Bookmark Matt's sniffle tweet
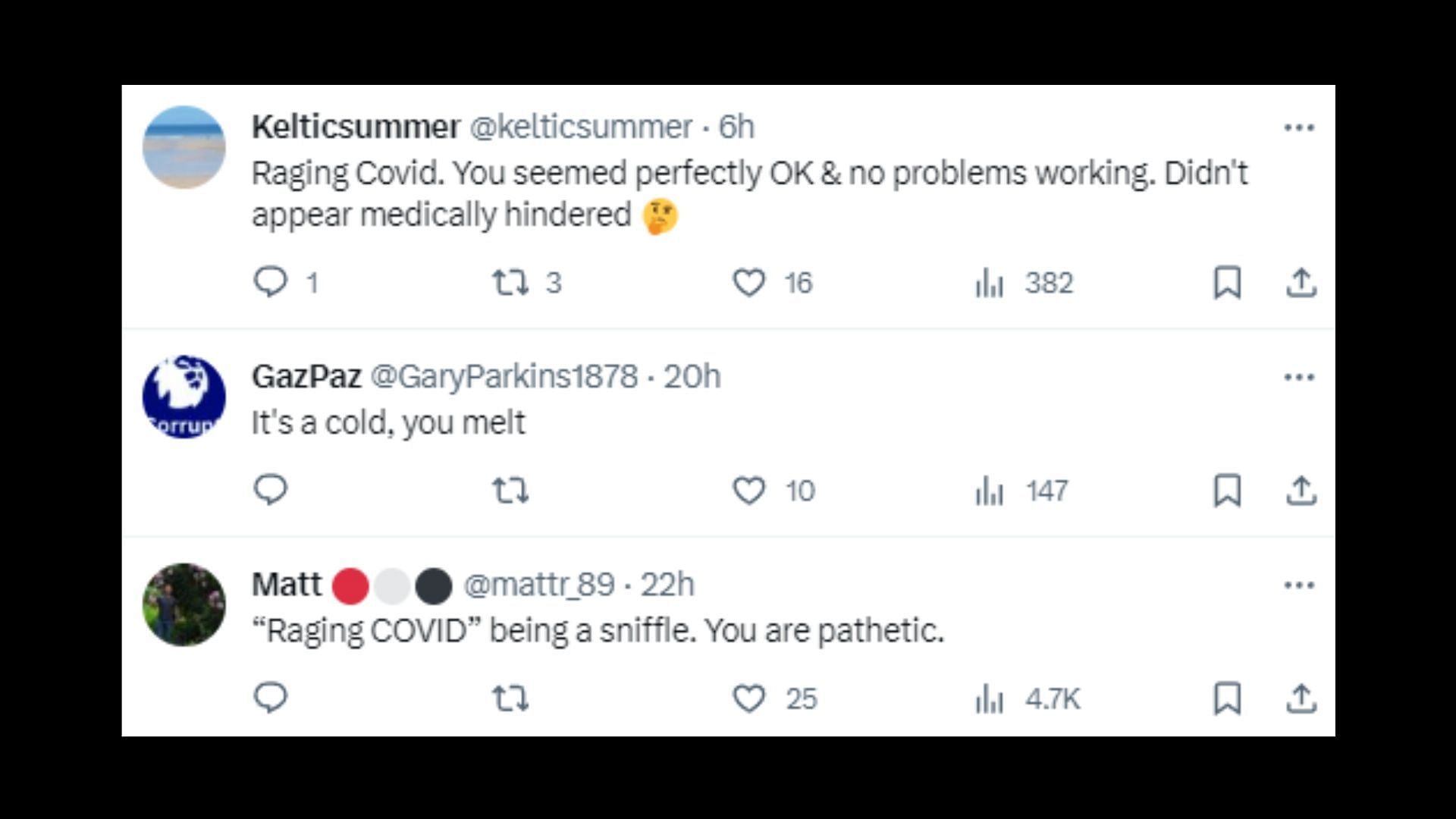The width and height of the screenshot is (1456, 819). [1227, 698]
